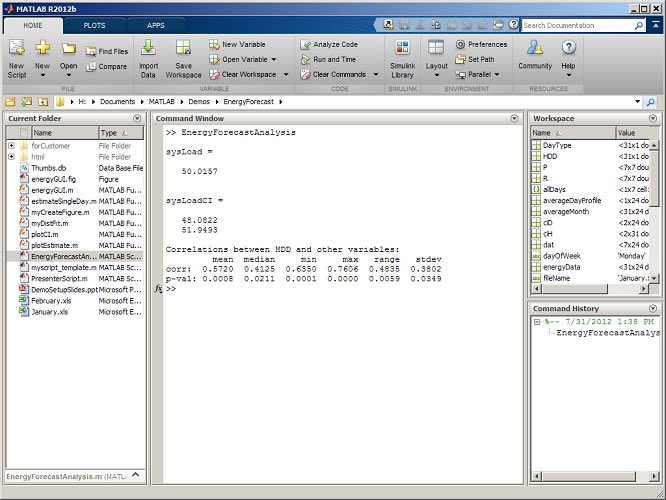Open the address bar path history dropdown
This screenshot has height=500, width=666.
pyautogui.click(x=638, y=102)
